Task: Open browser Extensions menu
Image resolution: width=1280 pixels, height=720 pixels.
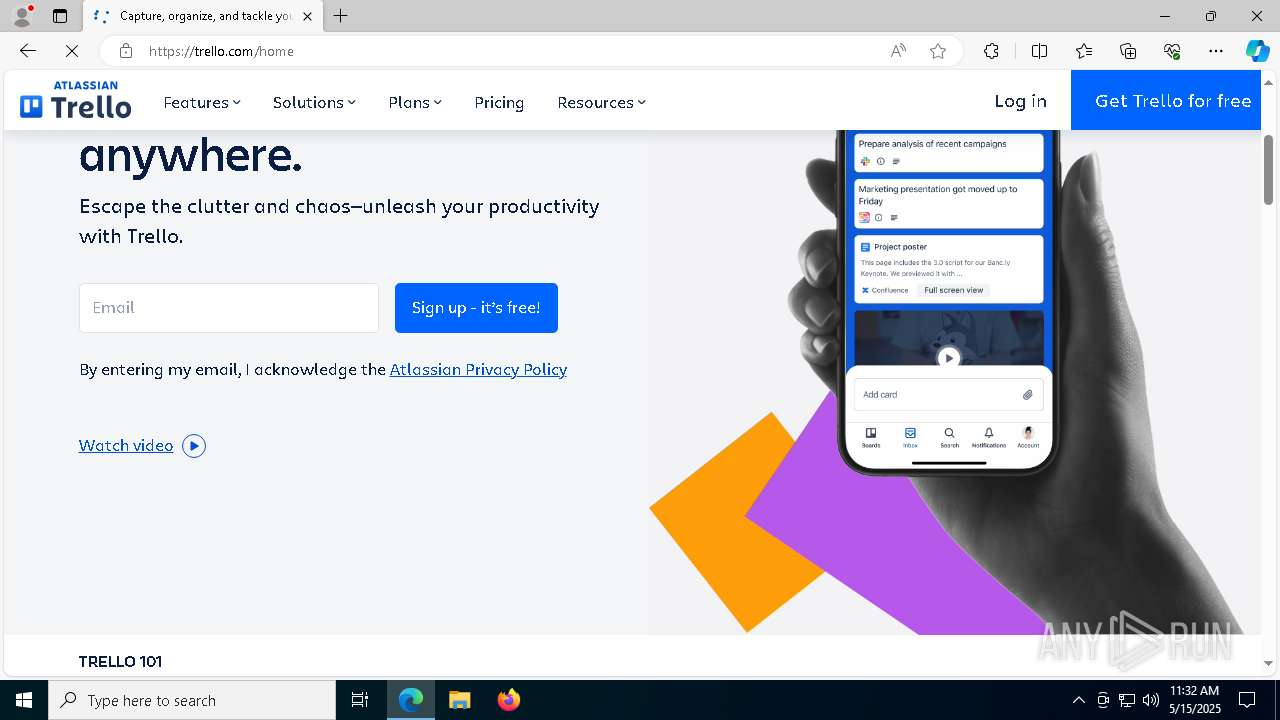Action: [991, 51]
